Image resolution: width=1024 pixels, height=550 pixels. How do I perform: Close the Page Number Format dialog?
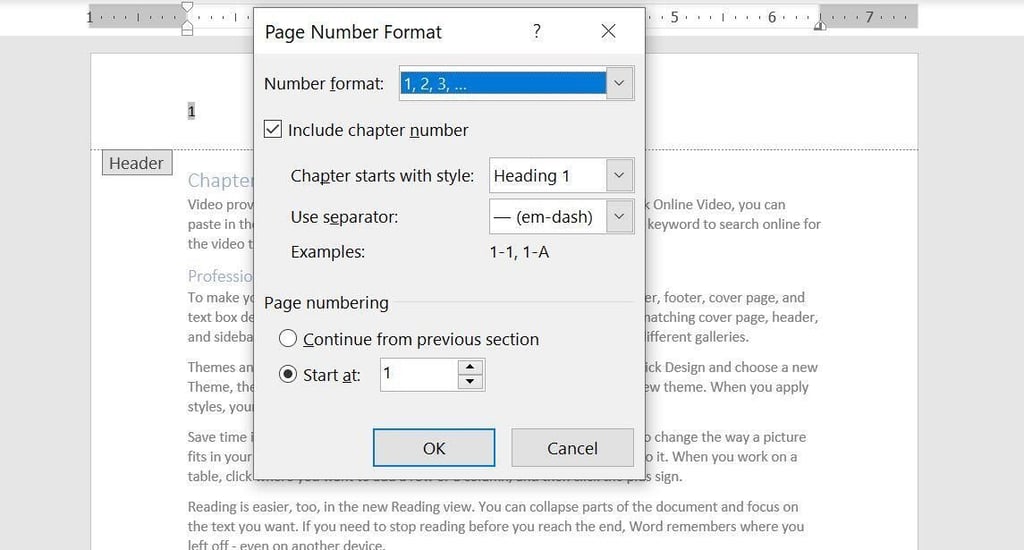(608, 32)
